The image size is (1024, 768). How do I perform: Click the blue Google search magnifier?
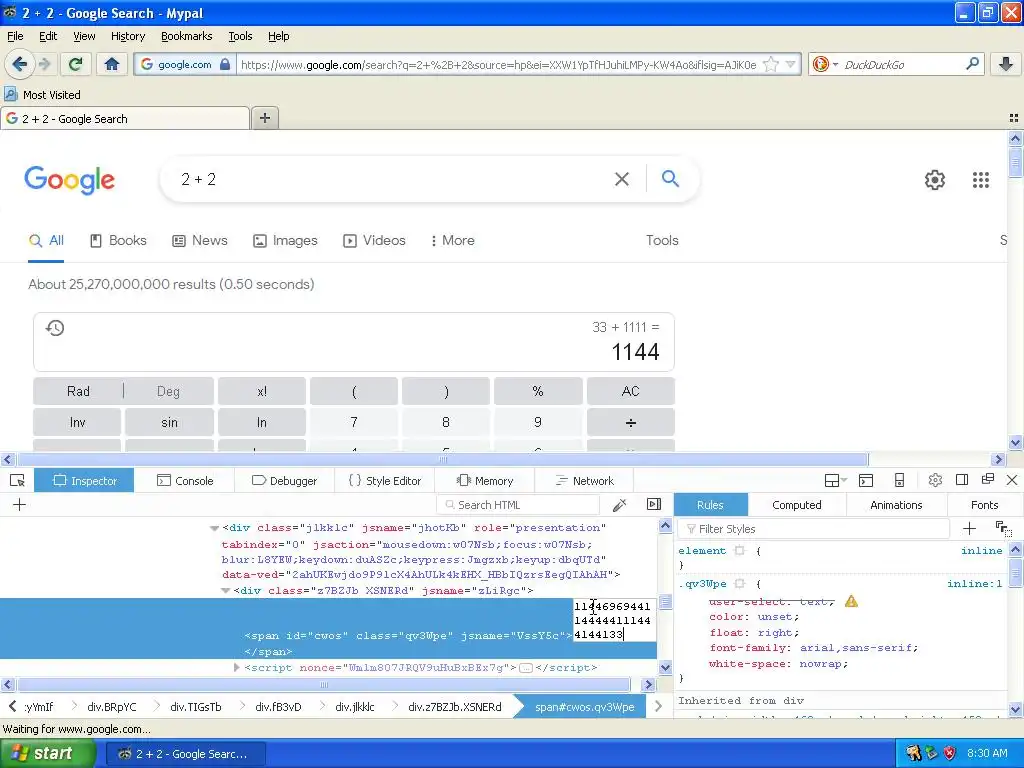click(670, 178)
